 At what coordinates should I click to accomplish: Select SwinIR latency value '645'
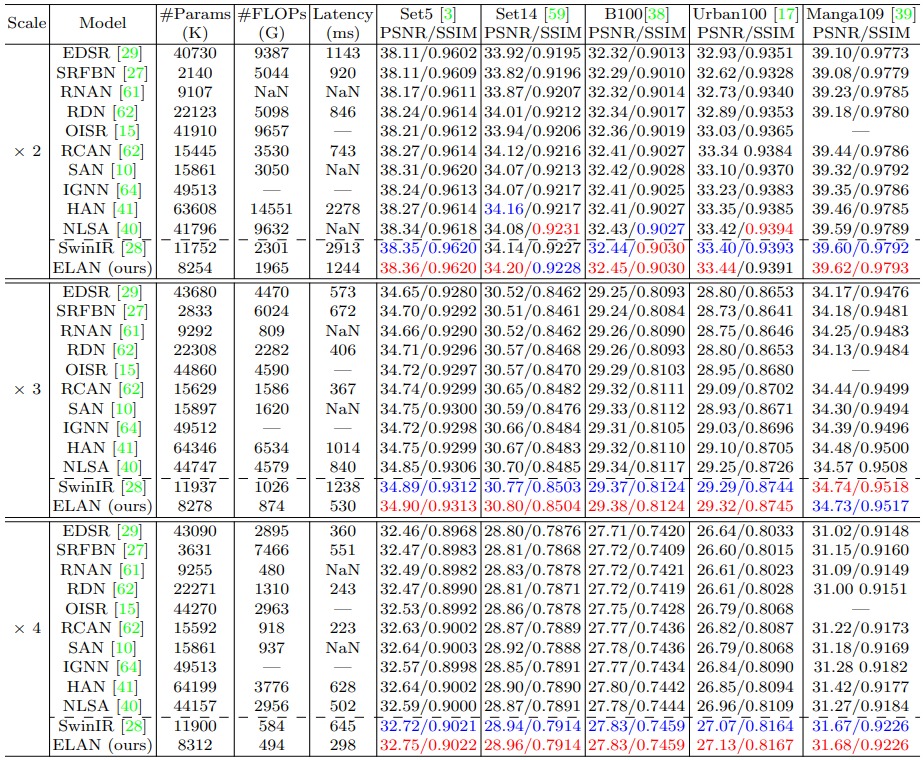[342, 726]
